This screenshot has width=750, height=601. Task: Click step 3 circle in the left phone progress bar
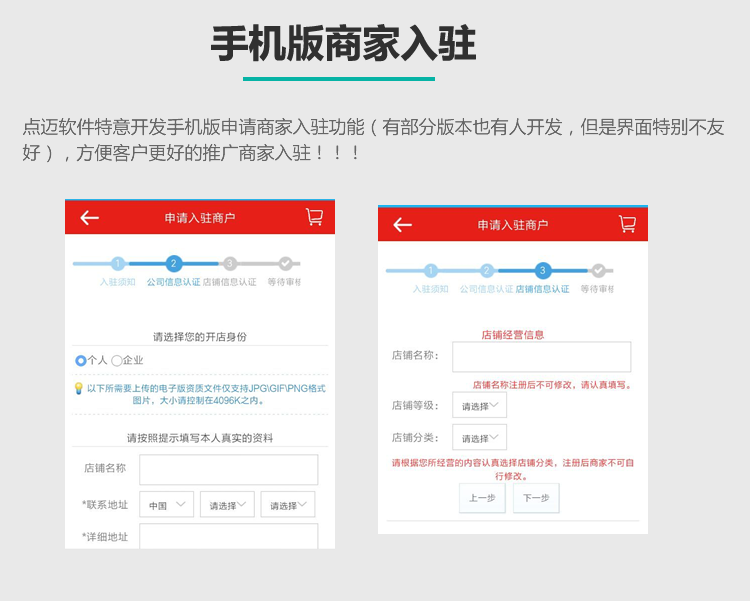(230, 263)
